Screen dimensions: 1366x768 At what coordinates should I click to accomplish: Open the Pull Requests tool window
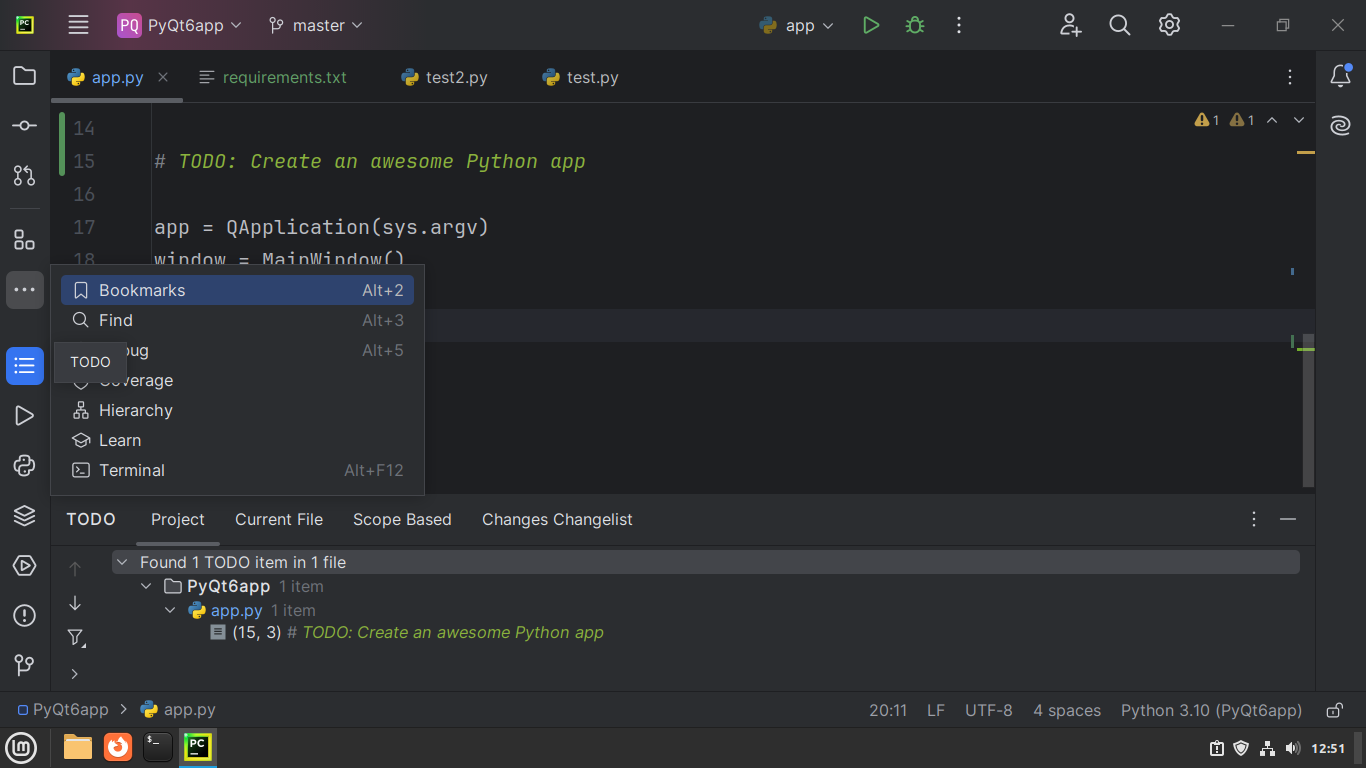24,176
